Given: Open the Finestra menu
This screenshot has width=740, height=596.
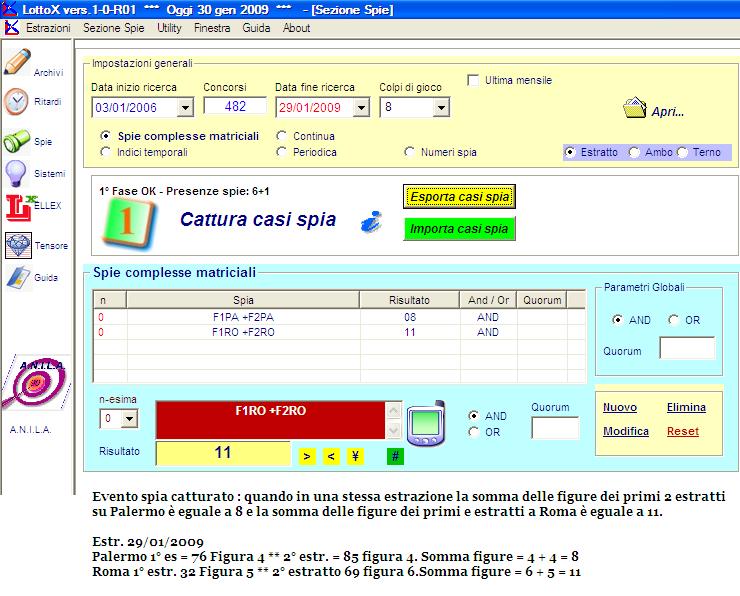Looking at the screenshot, I should click(212, 28).
